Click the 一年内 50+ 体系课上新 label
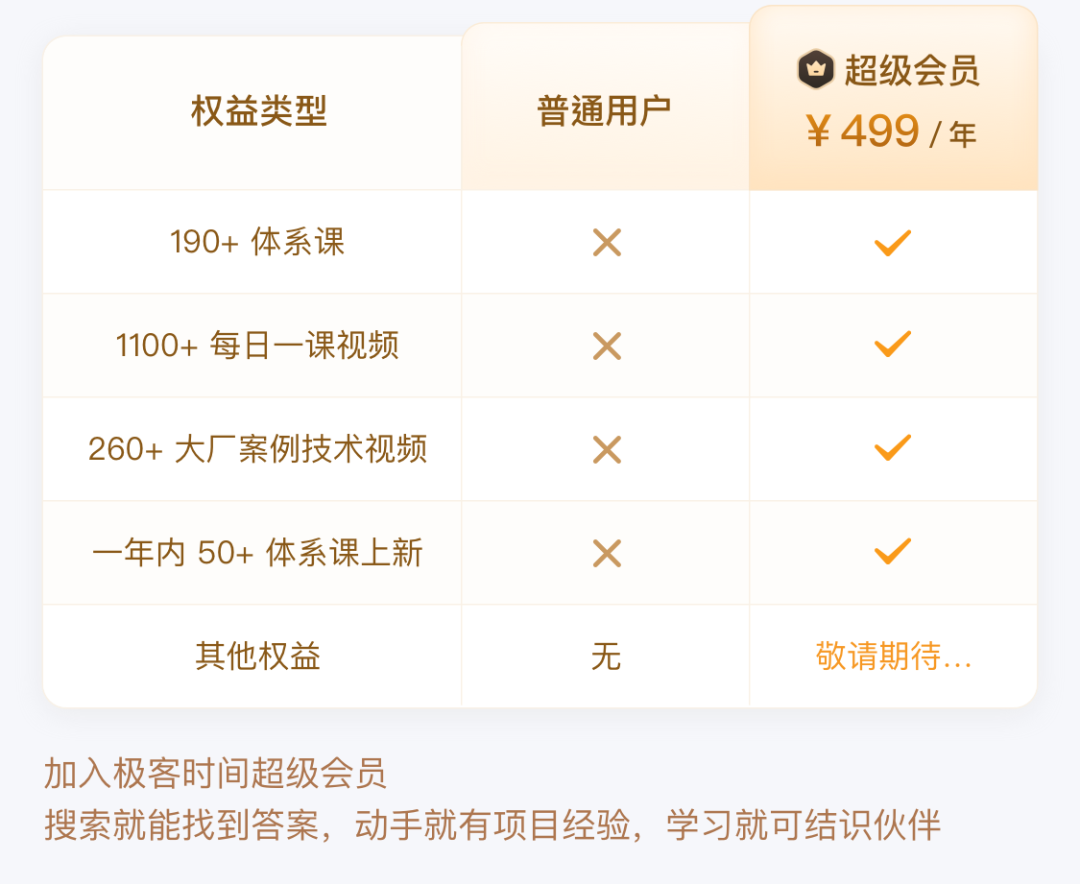 click(257, 553)
